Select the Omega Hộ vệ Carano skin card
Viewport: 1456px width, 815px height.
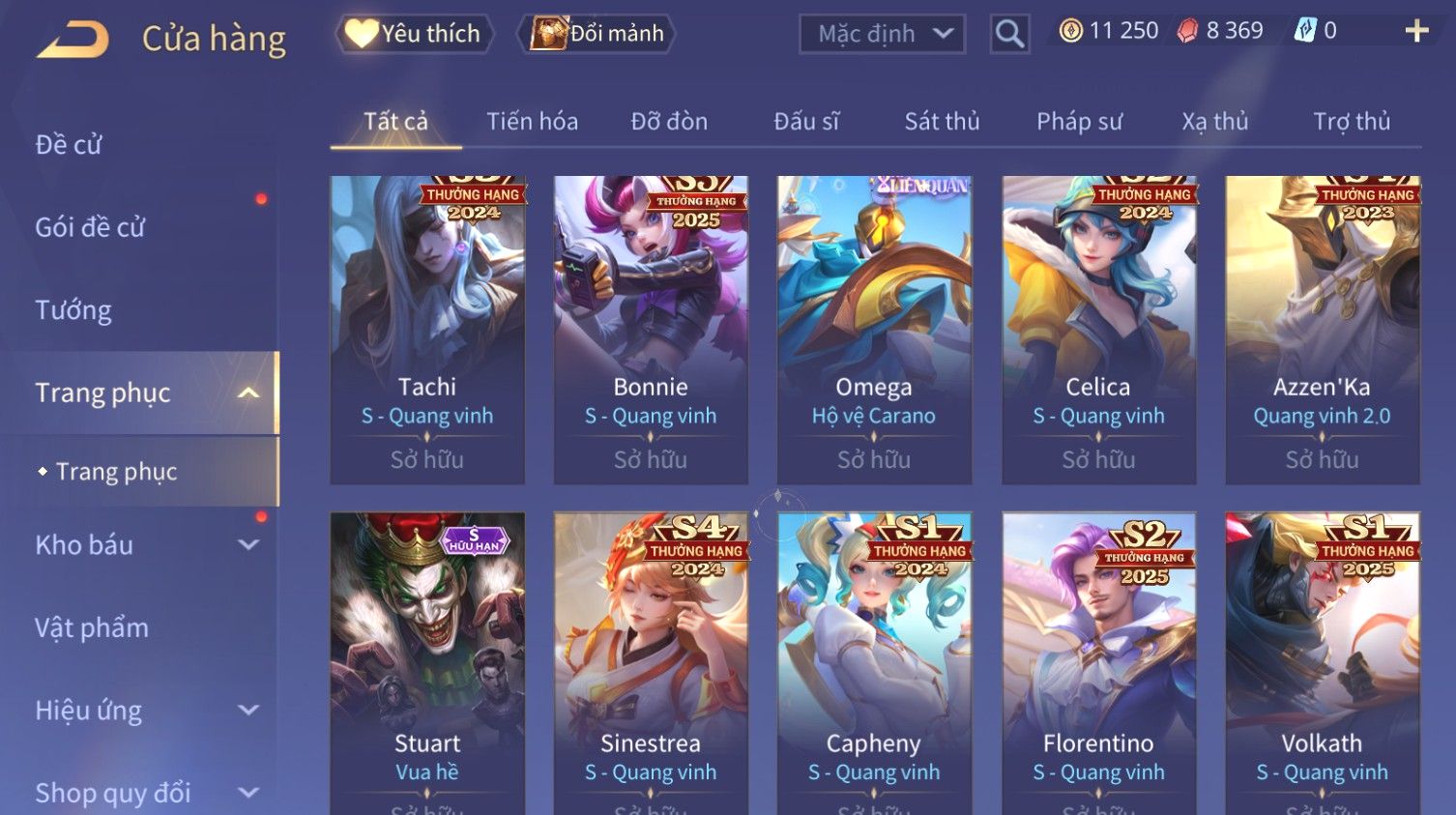tap(874, 330)
